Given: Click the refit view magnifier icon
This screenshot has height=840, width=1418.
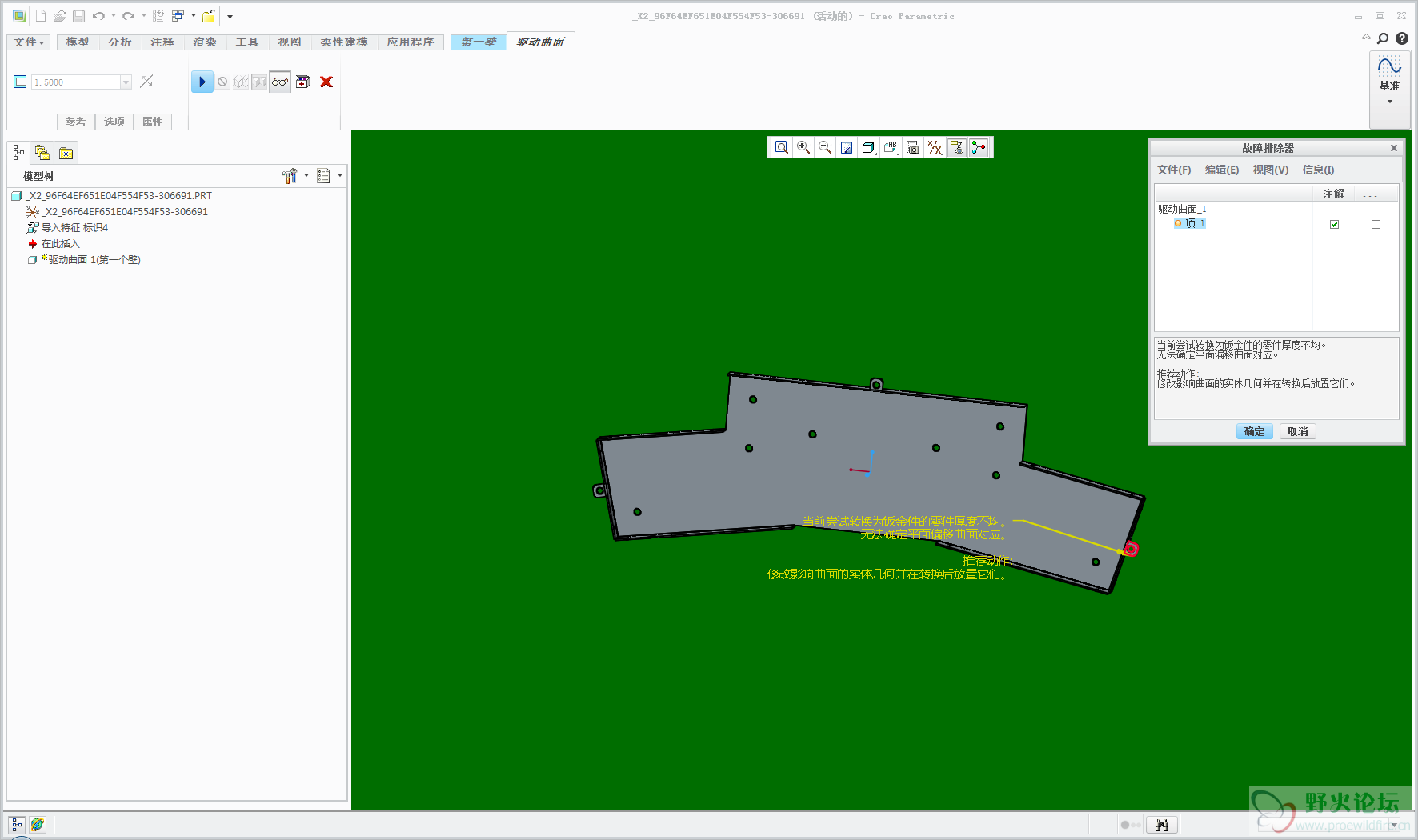Looking at the screenshot, I should pos(782,147).
